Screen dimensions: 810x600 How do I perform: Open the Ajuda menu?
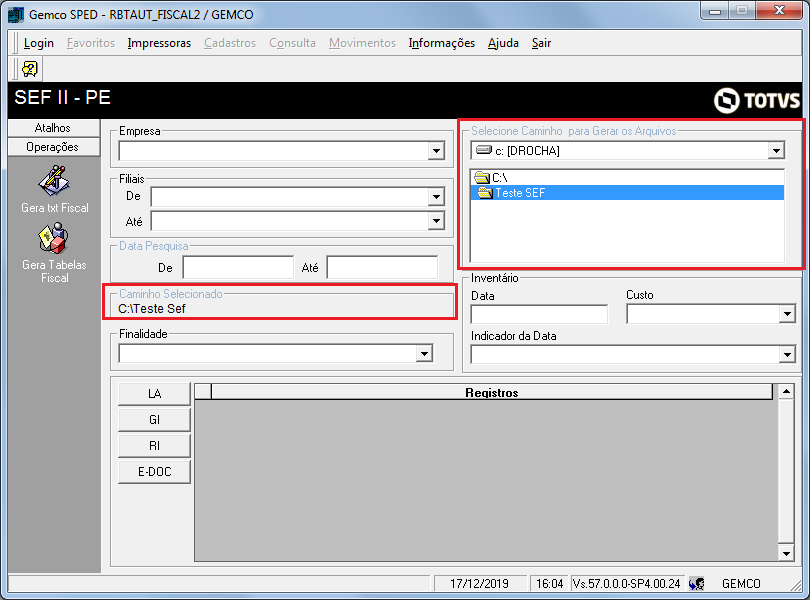tap(503, 43)
